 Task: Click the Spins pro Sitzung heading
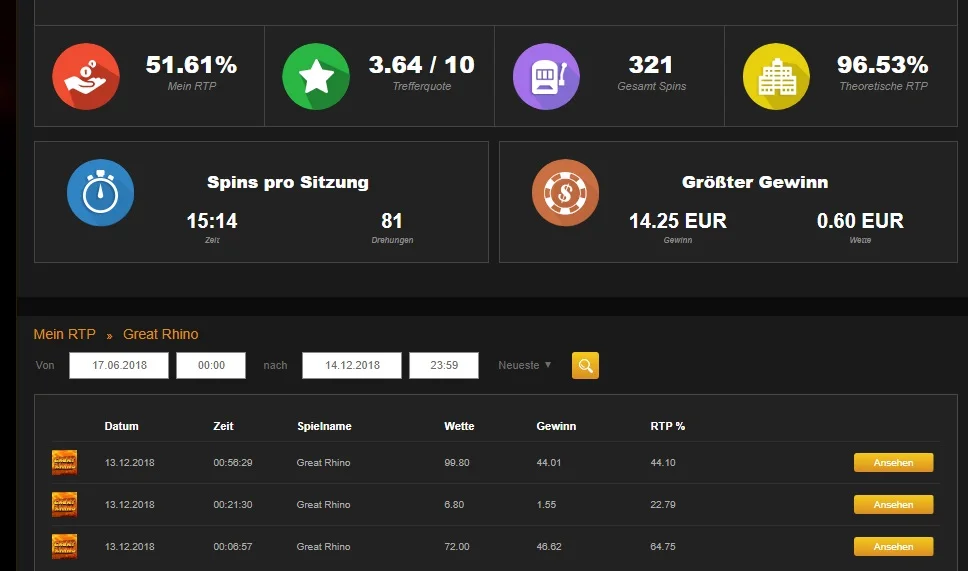tap(288, 182)
